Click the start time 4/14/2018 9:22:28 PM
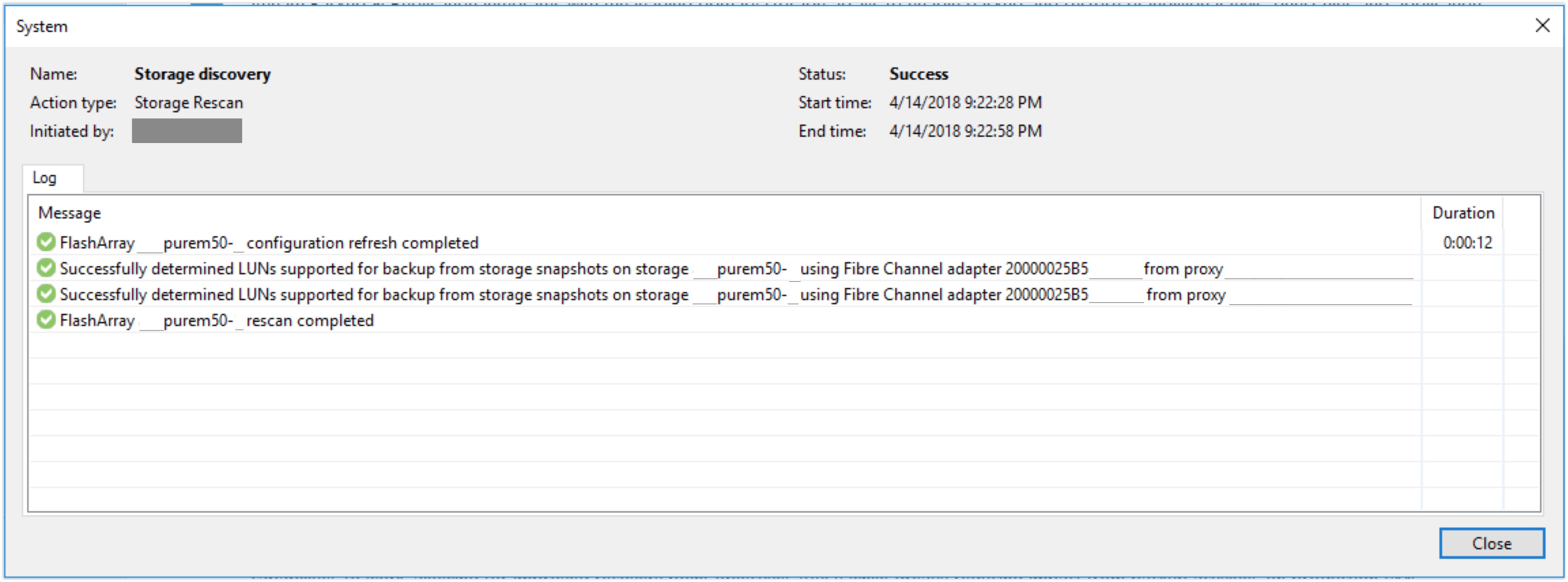Screen dimensions: 1568x582 965,102
